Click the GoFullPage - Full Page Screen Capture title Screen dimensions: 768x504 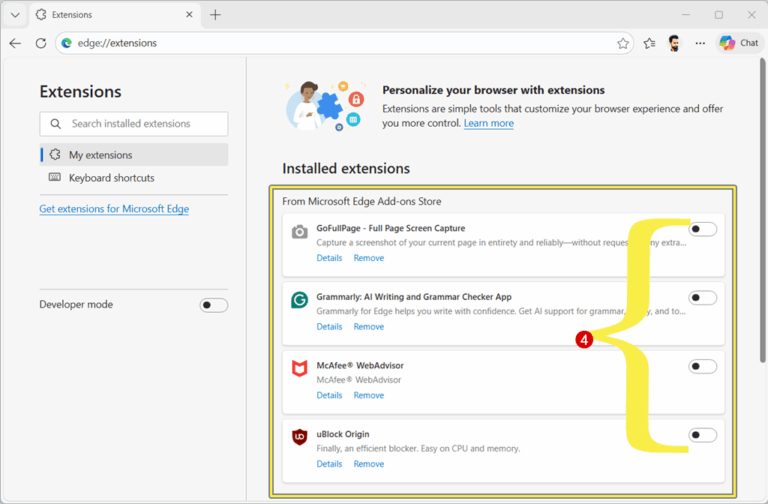390,228
